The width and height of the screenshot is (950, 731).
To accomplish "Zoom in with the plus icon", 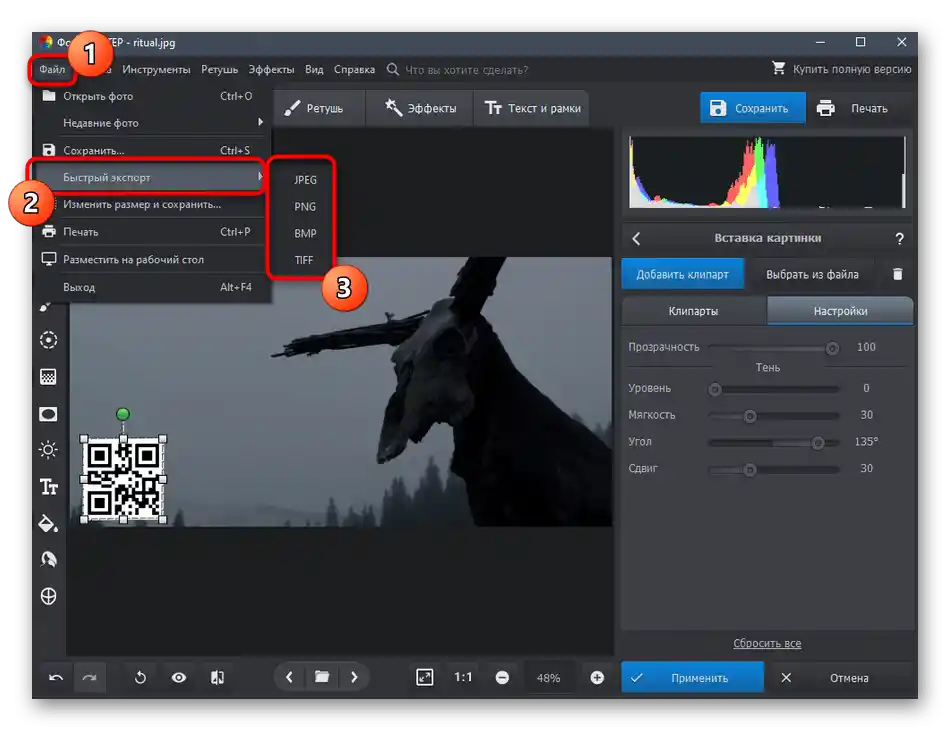I will click(597, 678).
